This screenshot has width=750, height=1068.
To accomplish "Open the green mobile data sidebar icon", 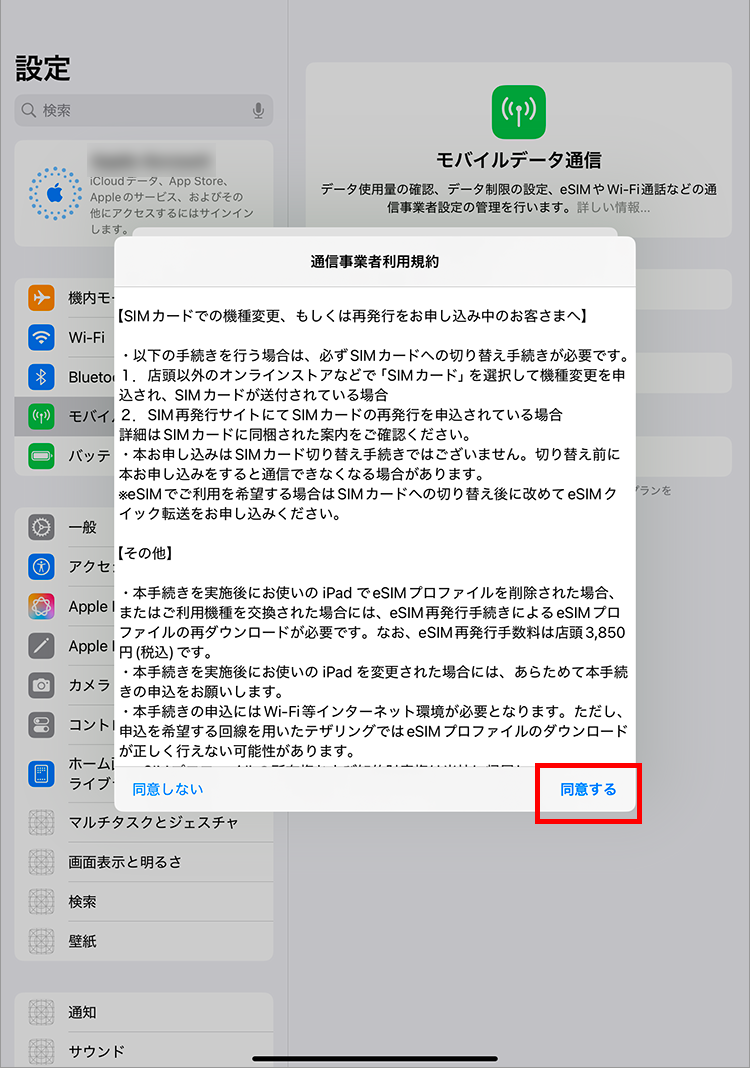I will click(42, 416).
